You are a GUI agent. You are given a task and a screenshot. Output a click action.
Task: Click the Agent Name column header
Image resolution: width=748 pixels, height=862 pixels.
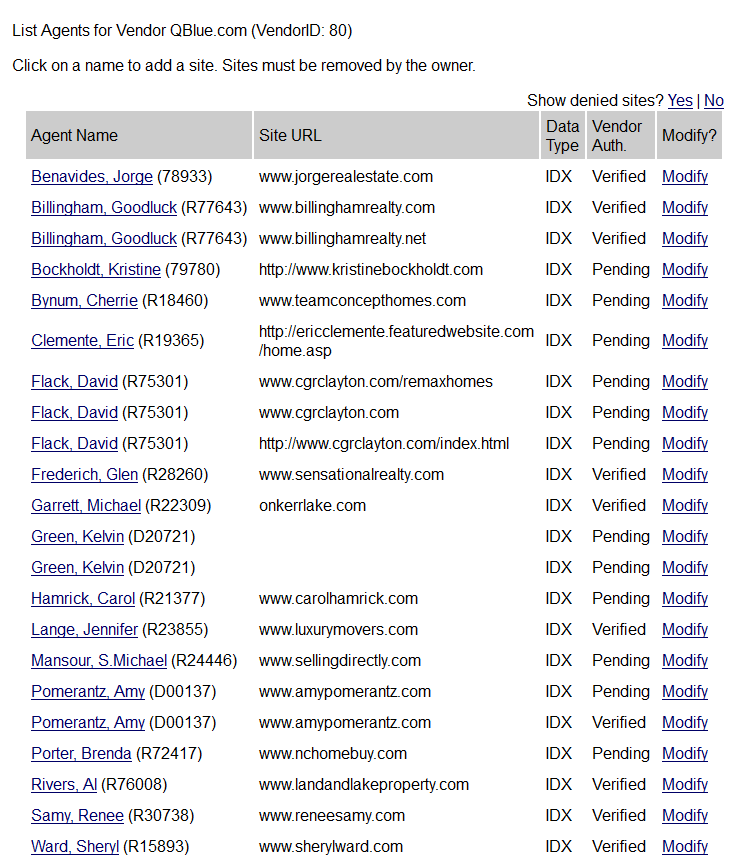click(74, 136)
